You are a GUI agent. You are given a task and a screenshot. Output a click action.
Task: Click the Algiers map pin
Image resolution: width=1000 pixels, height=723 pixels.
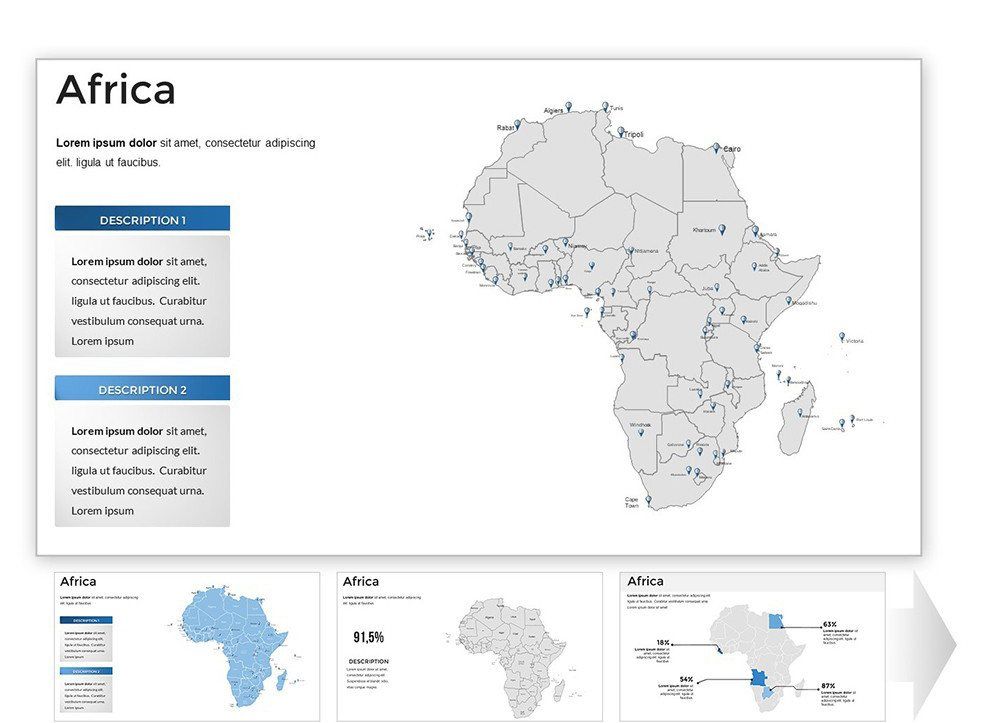[x=568, y=106]
